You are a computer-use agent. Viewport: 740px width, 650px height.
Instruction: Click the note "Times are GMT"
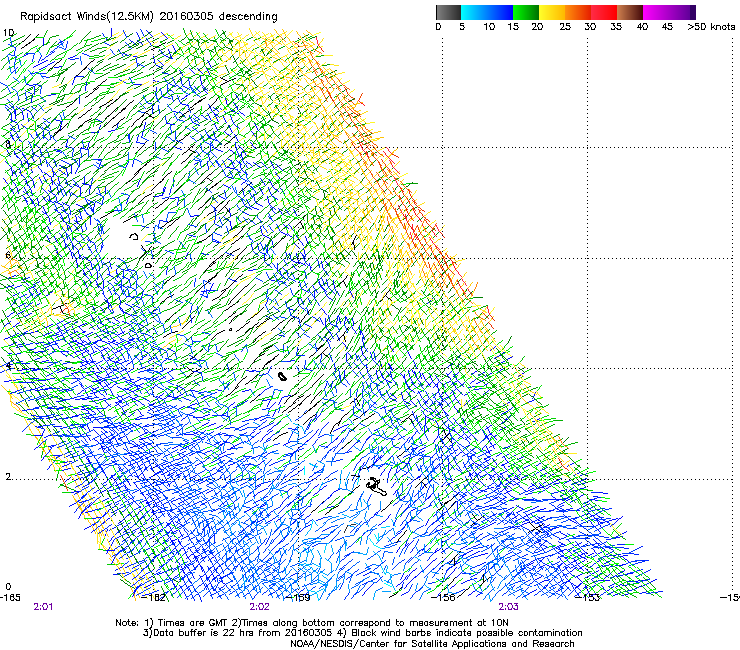pyautogui.click(x=192, y=623)
